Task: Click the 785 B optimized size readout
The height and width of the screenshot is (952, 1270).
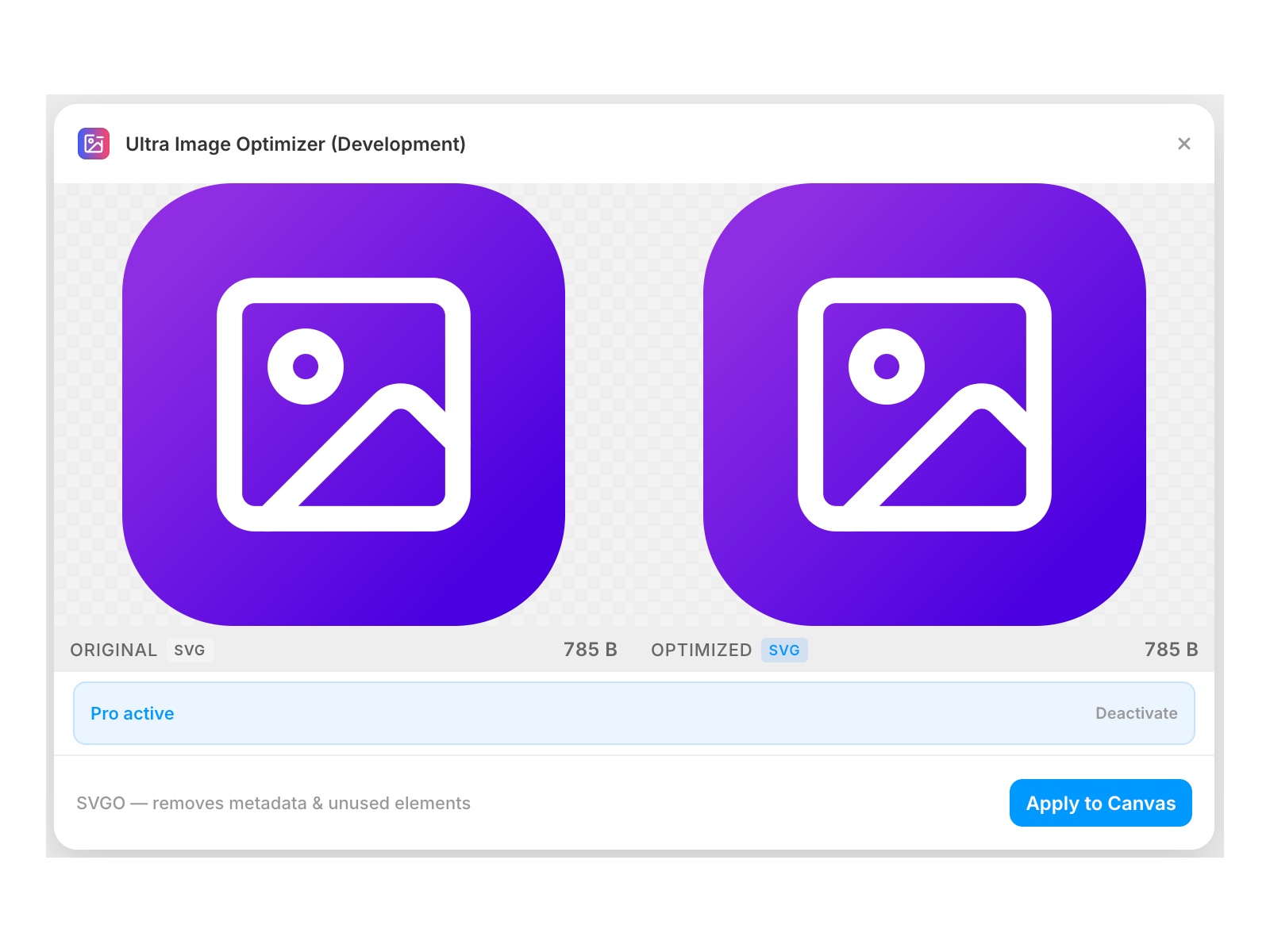Action: pyautogui.click(x=1171, y=650)
